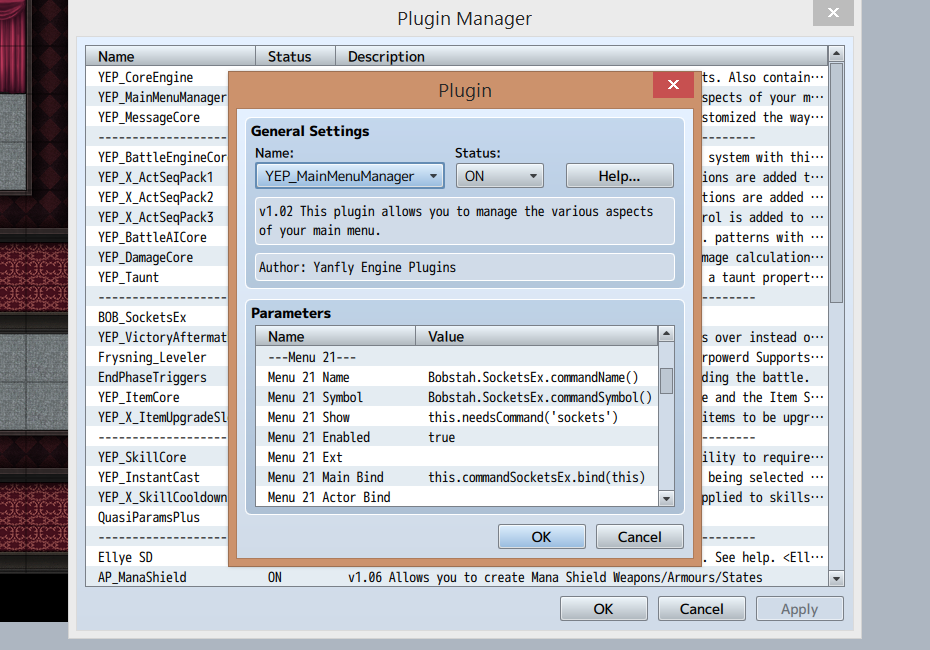The image size is (930, 650).
Task: Select Frysning_Leveler in plugin list
Action: pos(152,358)
